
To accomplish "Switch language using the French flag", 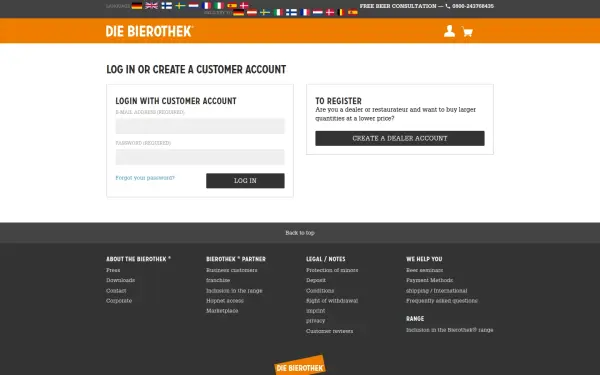I will 207,6.
